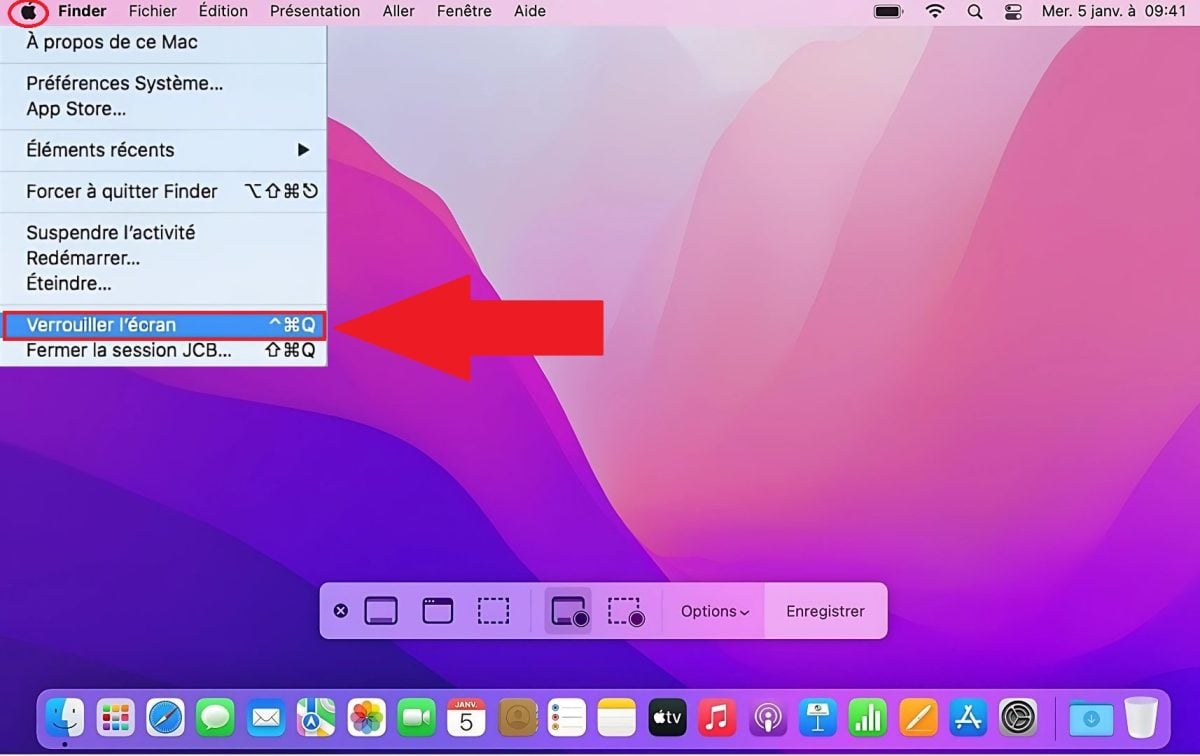Viewport: 1200px width, 756px height.
Task: Open the Fichier menu
Action: tap(153, 12)
